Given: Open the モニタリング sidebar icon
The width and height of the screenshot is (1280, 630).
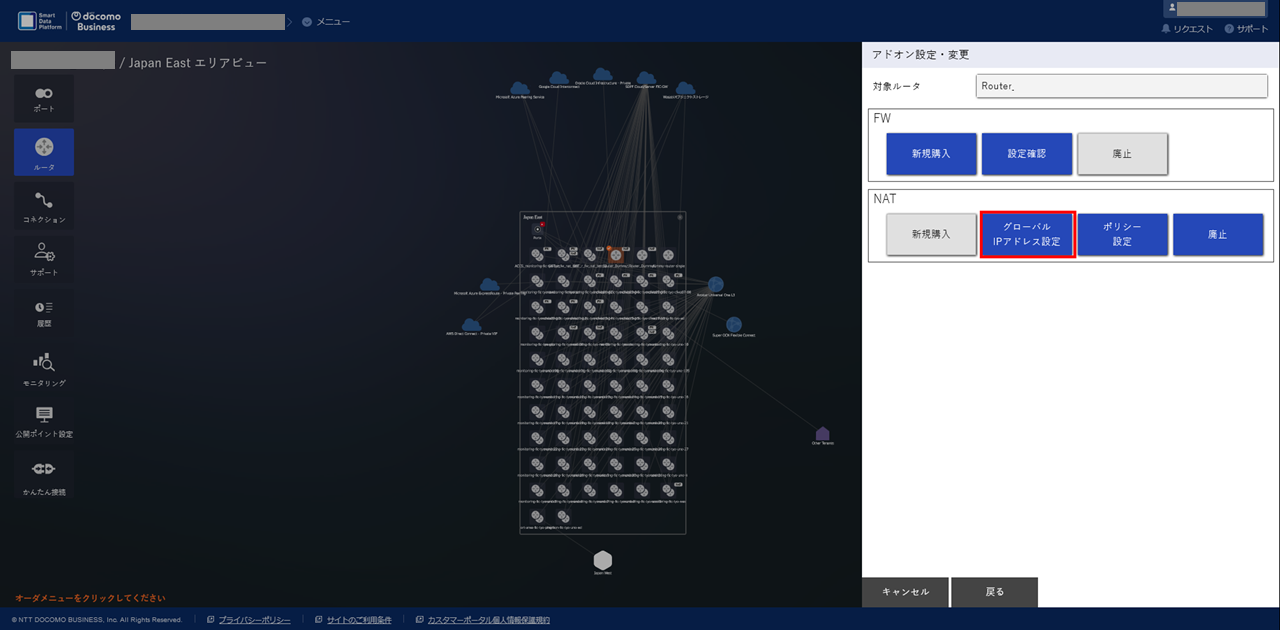Looking at the screenshot, I should [44, 368].
